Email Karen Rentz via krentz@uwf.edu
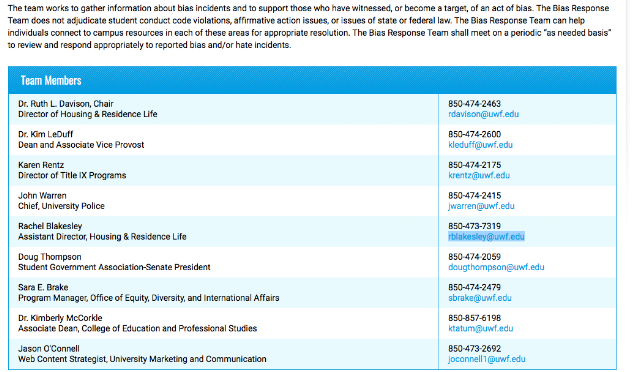This screenshot has width=640, height=372. 479,176
